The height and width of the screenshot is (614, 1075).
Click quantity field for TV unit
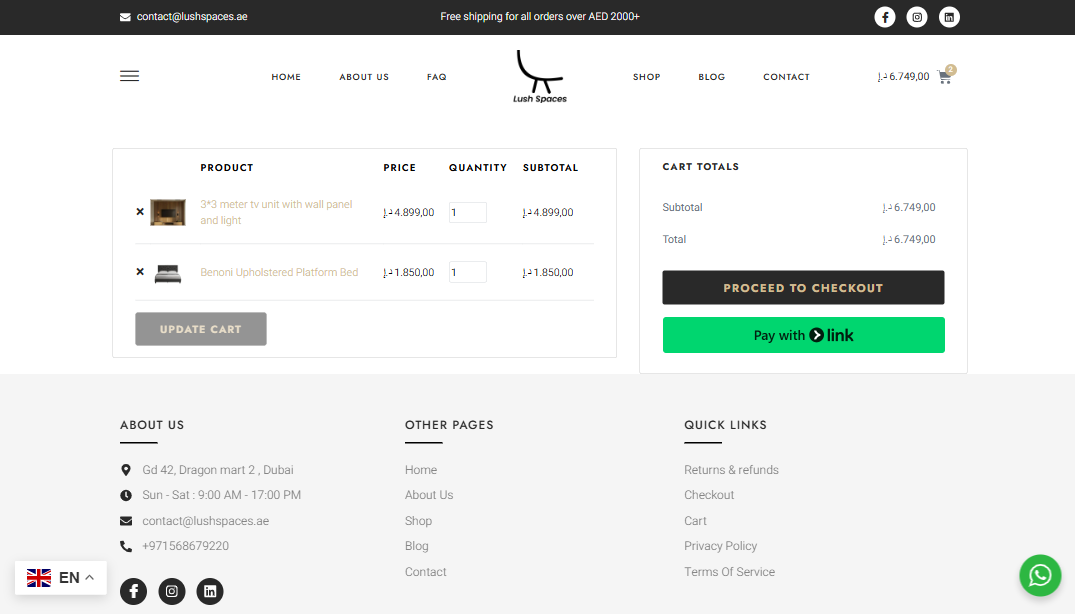pos(467,213)
